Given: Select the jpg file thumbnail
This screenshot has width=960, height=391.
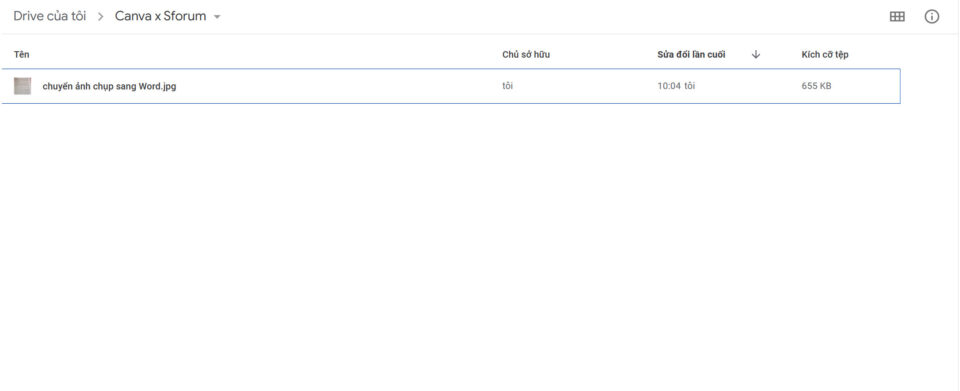Looking at the screenshot, I should 23,86.
